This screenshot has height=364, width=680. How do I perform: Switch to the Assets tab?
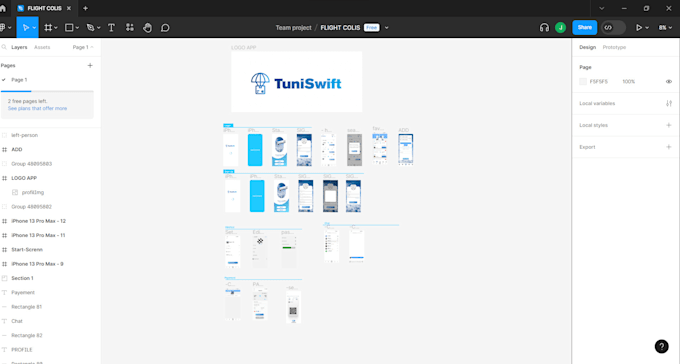click(42, 47)
